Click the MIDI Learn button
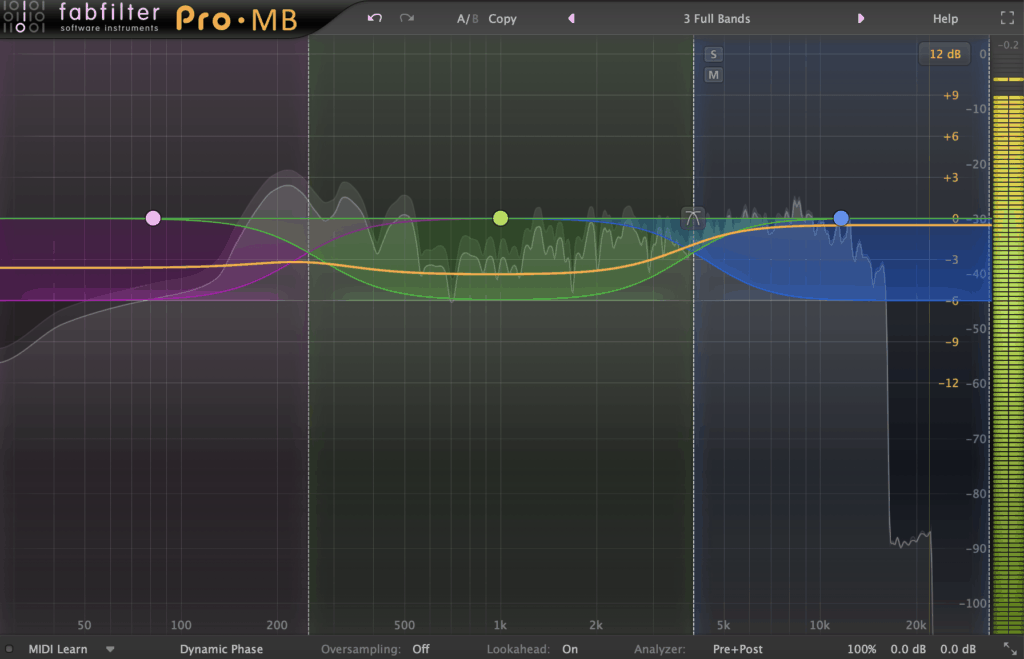The width and height of the screenshot is (1024, 659). click(x=57, y=649)
